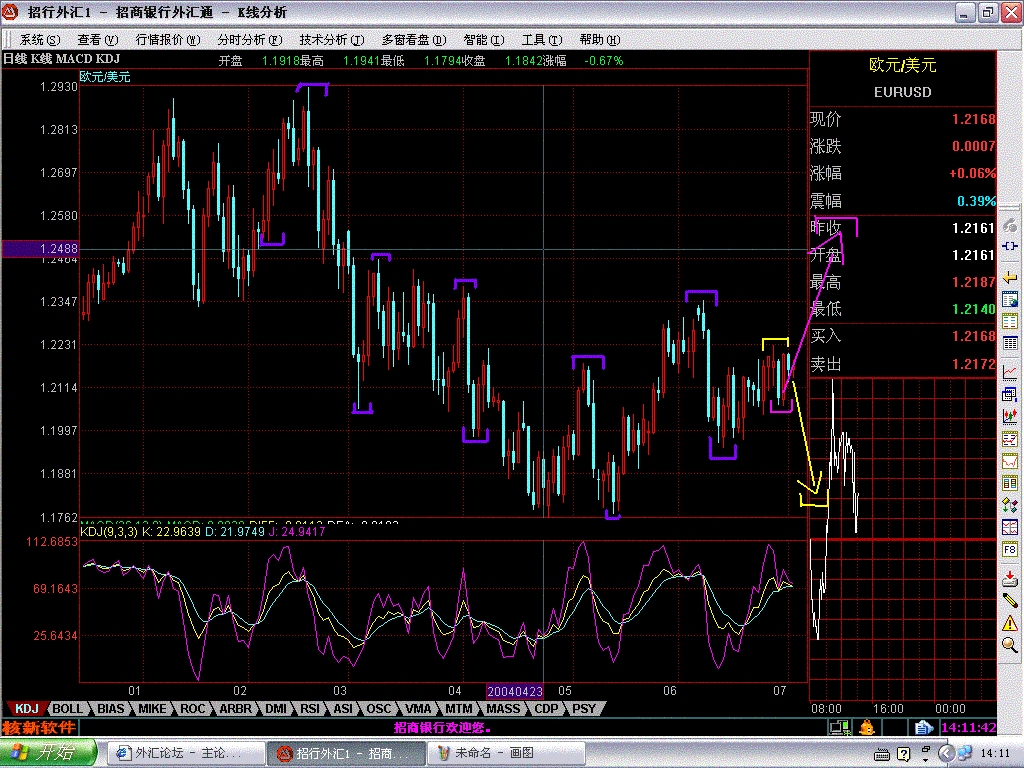Click the 20040423 date marker on timeline
This screenshot has height=768, width=1024.
pyautogui.click(x=514, y=691)
